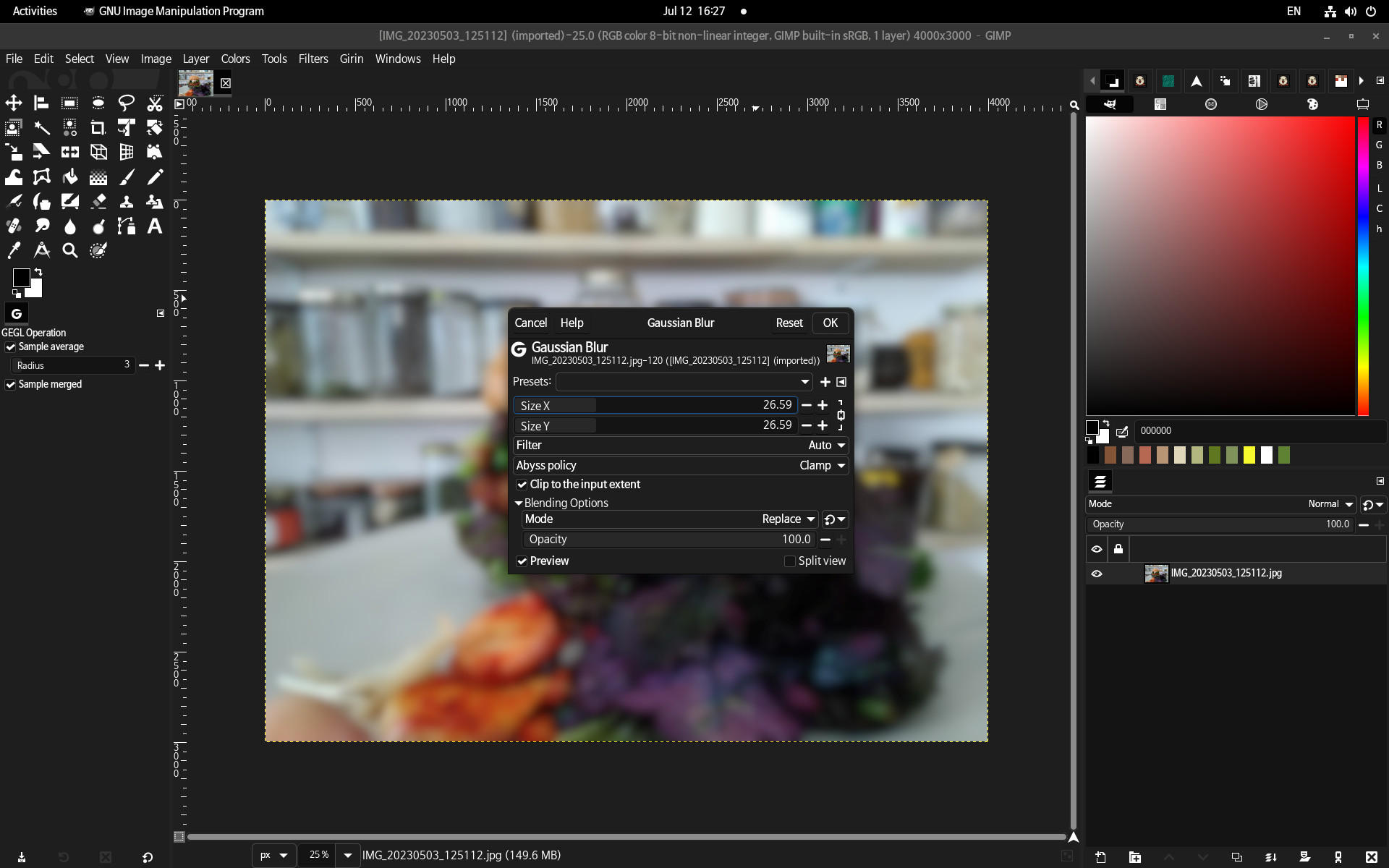Select the Fuzzy Select magic wand tool

pos(42,128)
